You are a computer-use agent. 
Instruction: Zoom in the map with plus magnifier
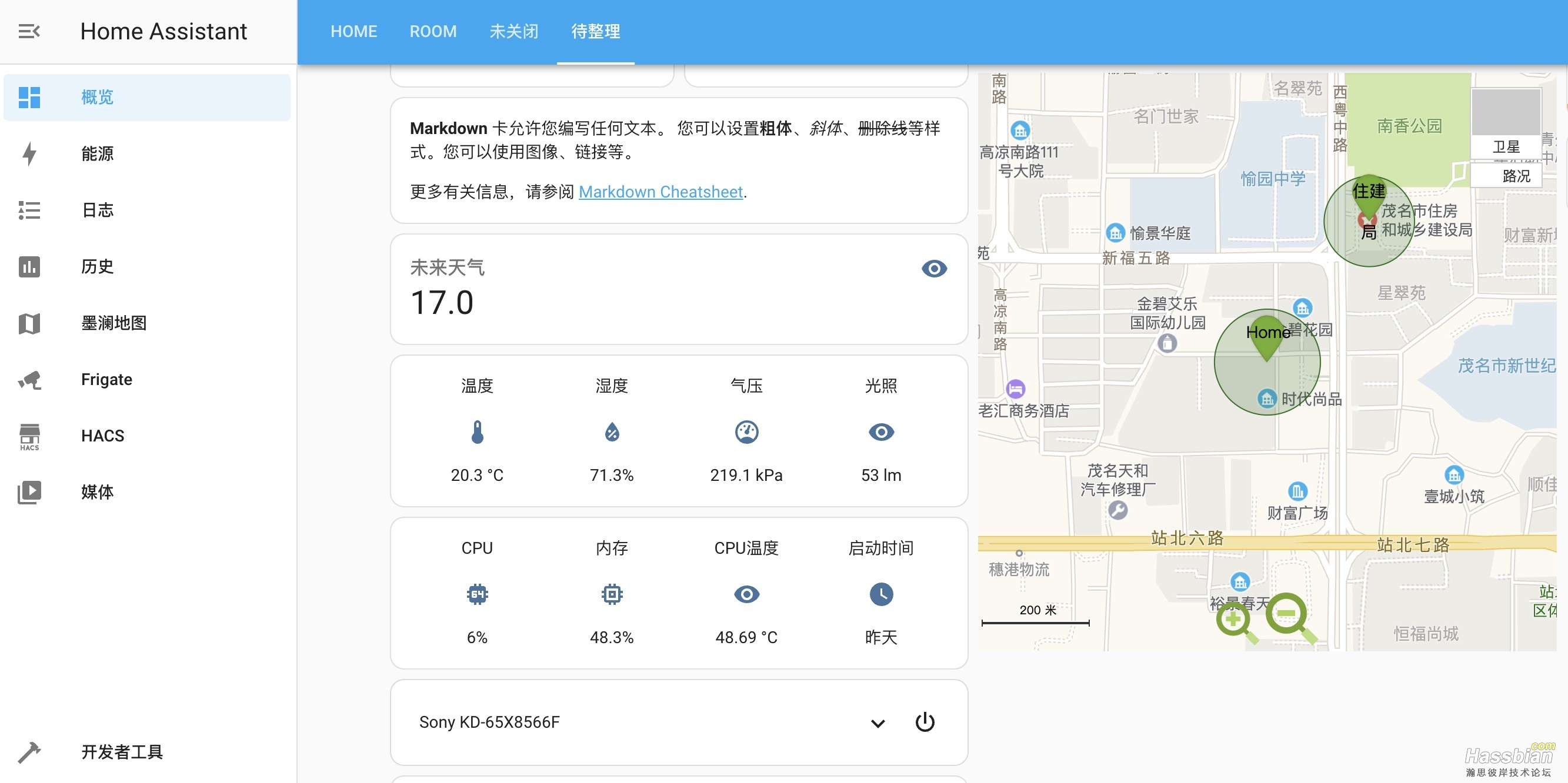[1236, 624]
